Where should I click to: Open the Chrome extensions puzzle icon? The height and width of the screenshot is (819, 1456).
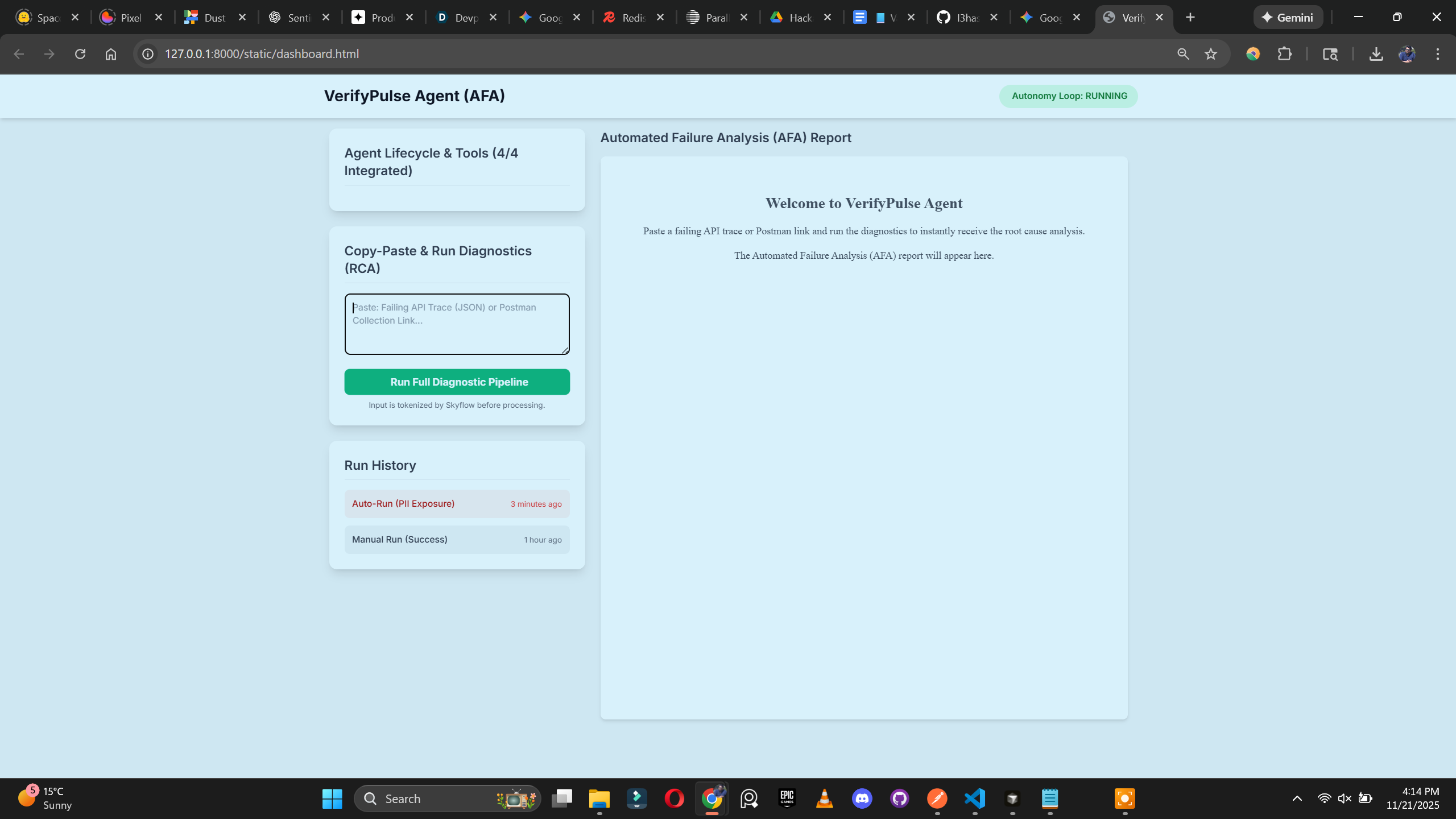pos(1284,54)
